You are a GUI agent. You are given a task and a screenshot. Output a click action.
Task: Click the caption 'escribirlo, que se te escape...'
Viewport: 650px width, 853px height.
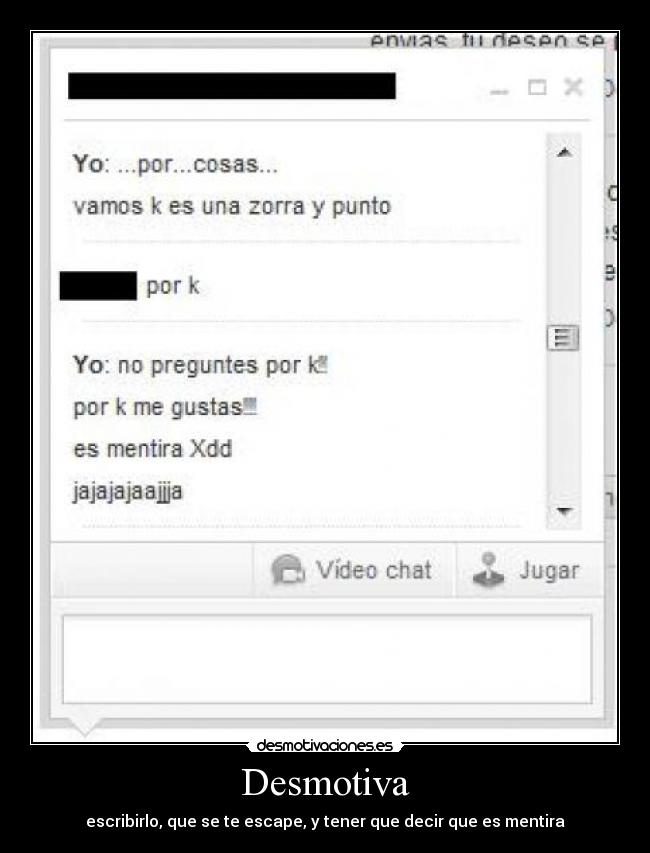[325, 821]
